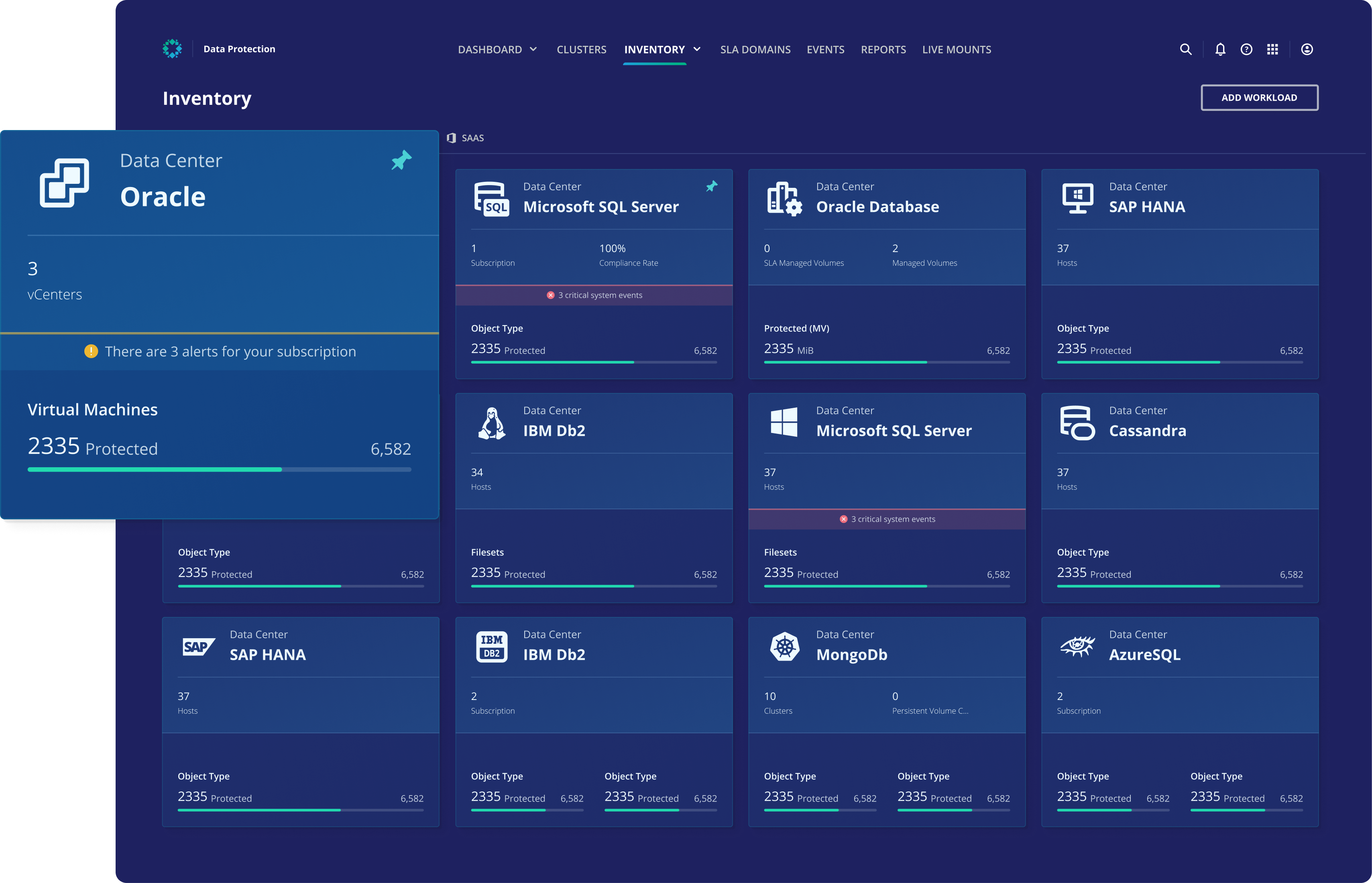Click "0 SLA Managed Volumes" stat
The height and width of the screenshot is (883, 1372).
click(803, 255)
